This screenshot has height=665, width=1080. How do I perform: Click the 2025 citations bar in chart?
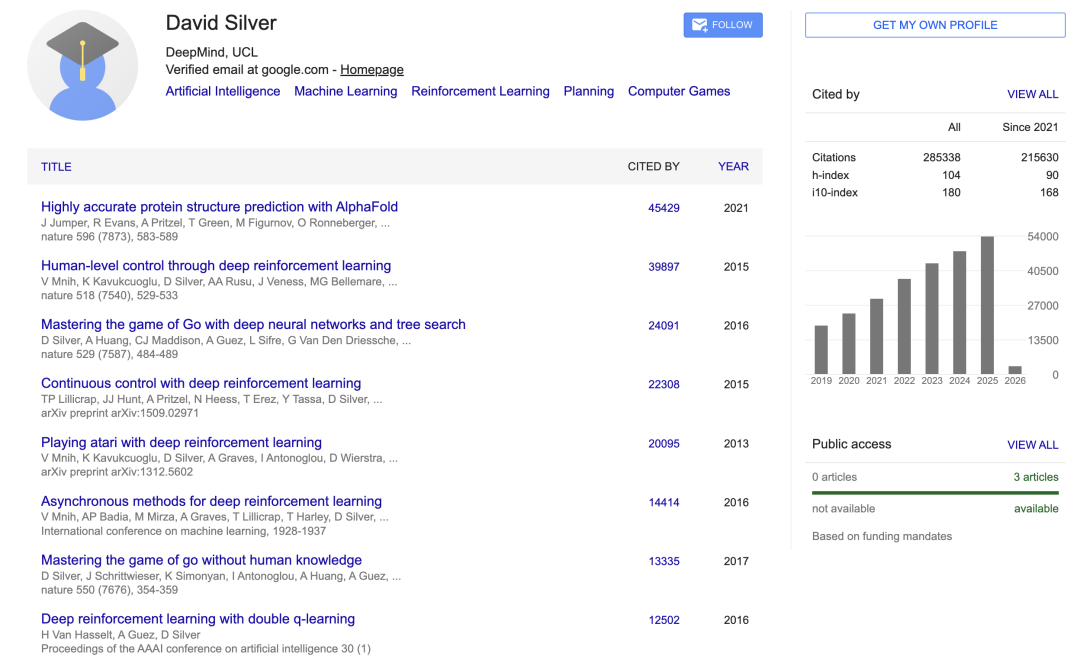[x=987, y=305]
